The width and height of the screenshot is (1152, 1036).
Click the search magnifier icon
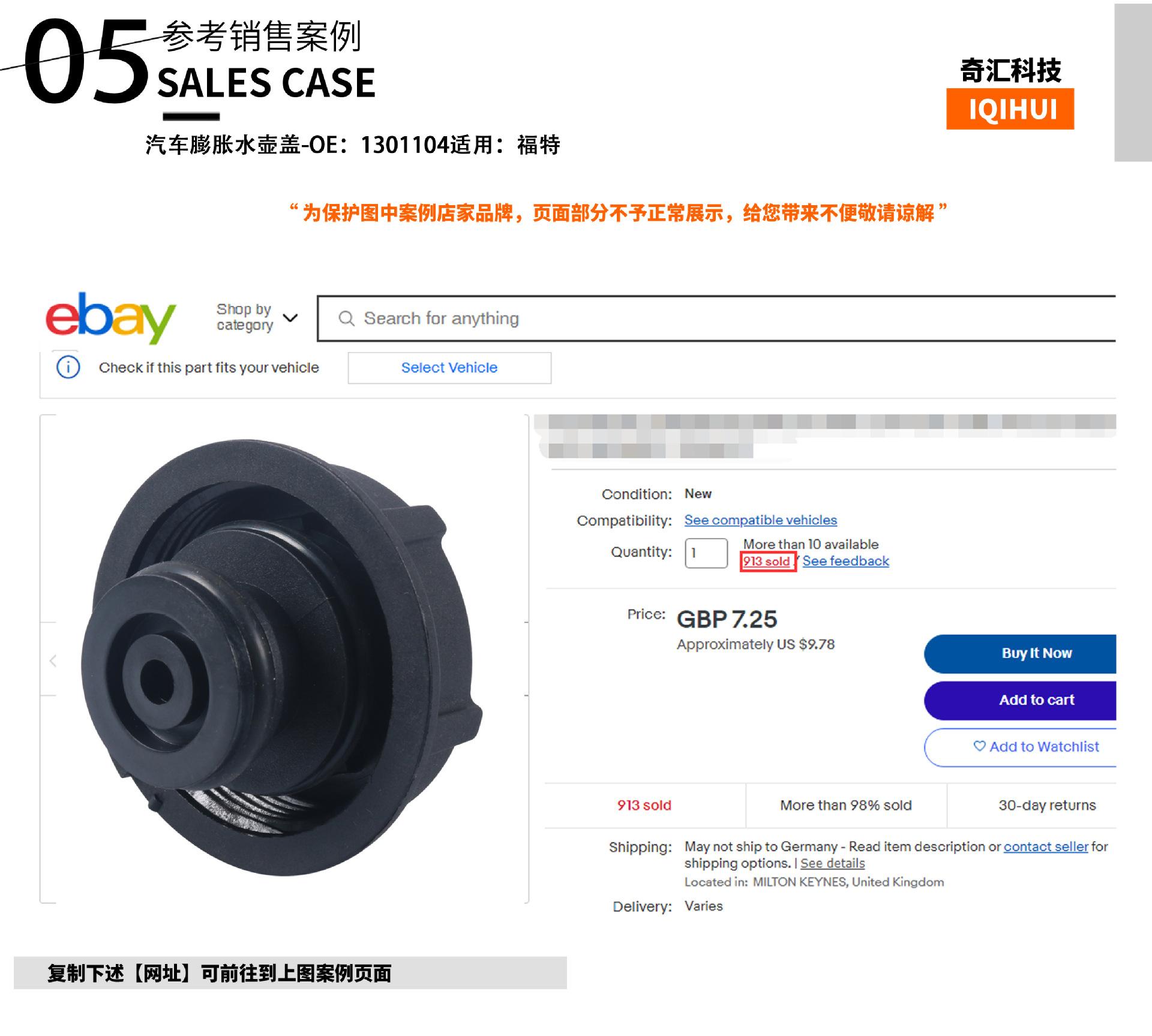[x=346, y=319]
